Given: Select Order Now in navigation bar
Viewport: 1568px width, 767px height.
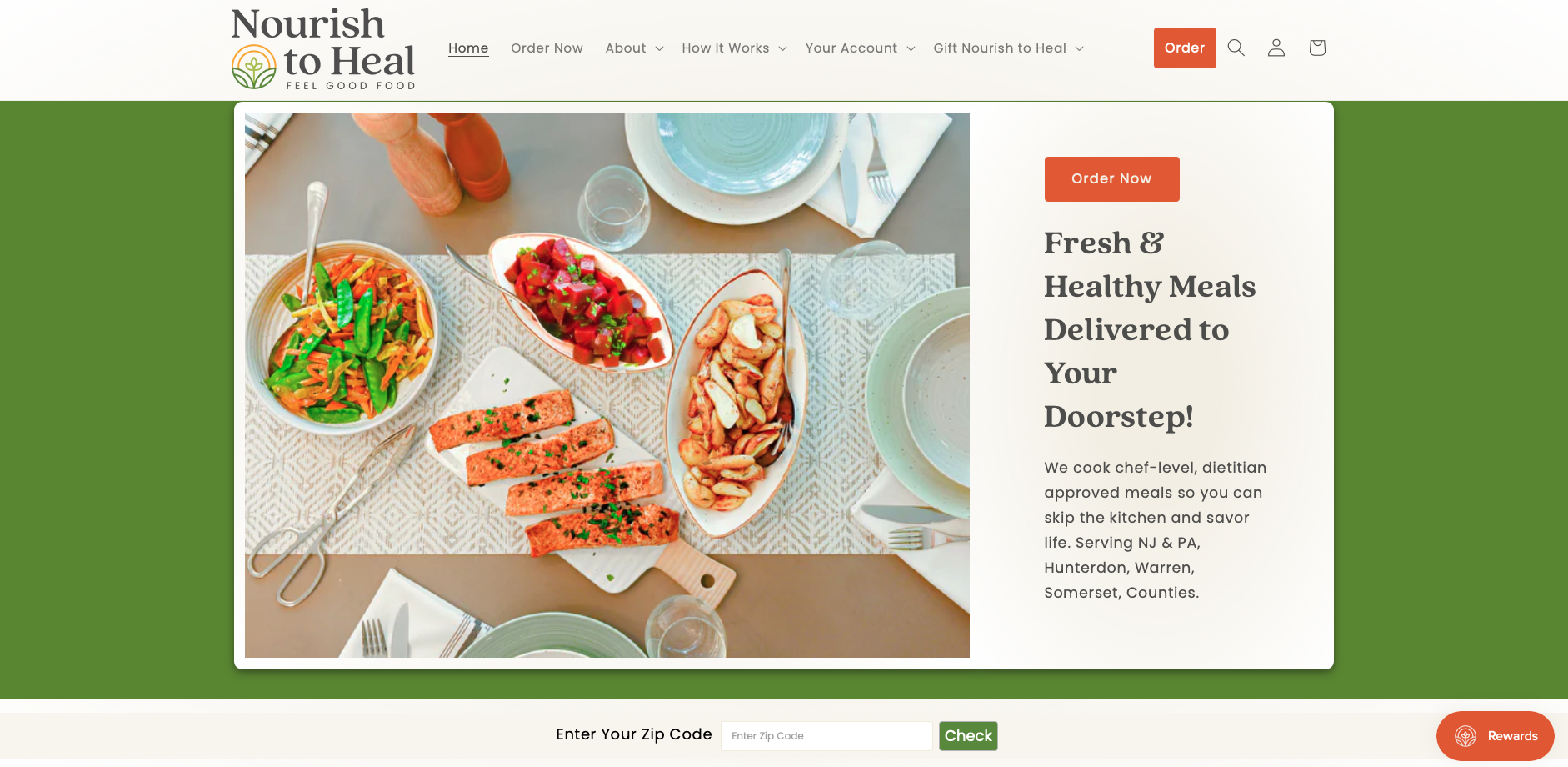Looking at the screenshot, I should (547, 48).
